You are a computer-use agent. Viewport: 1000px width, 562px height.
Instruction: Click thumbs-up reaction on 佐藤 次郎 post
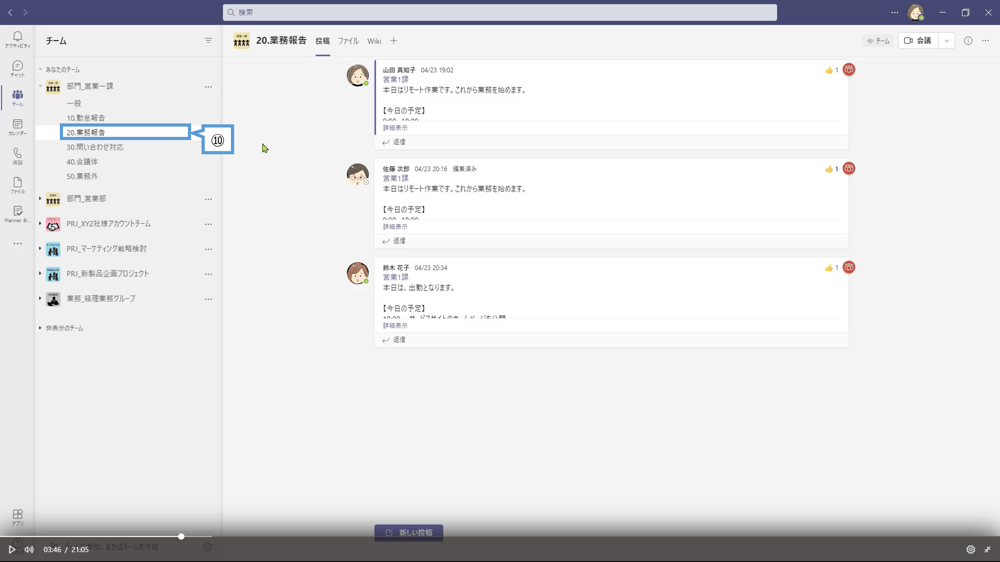(x=831, y=169)
